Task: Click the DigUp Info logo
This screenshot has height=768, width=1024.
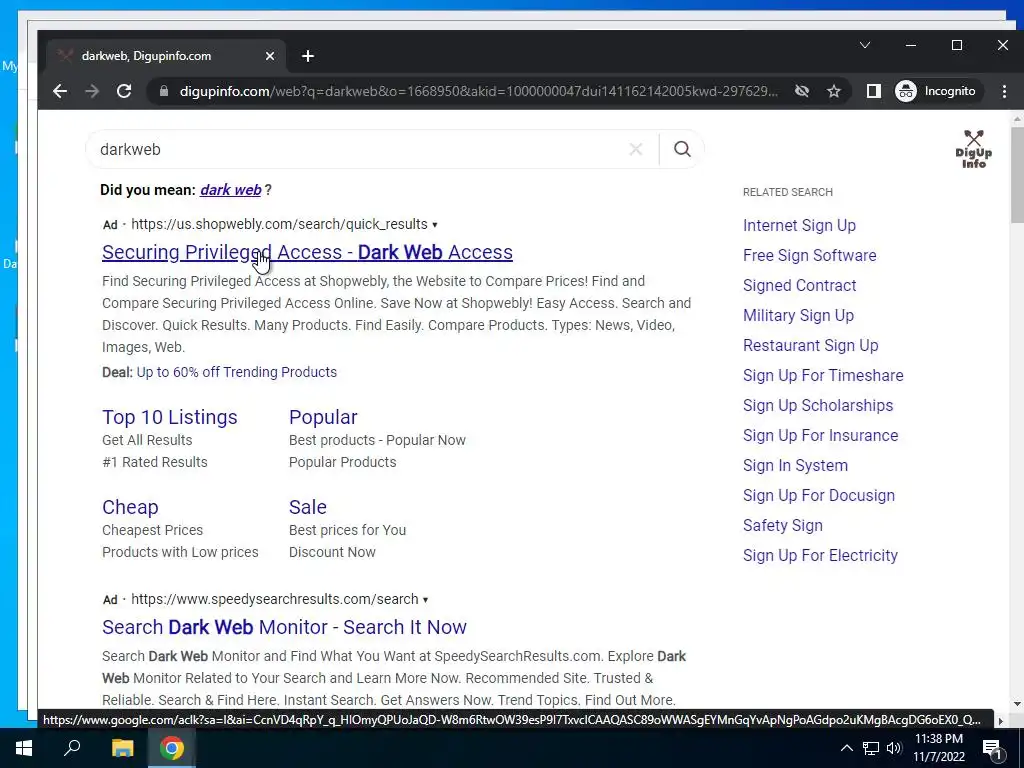Action: [x=974, y=150]
